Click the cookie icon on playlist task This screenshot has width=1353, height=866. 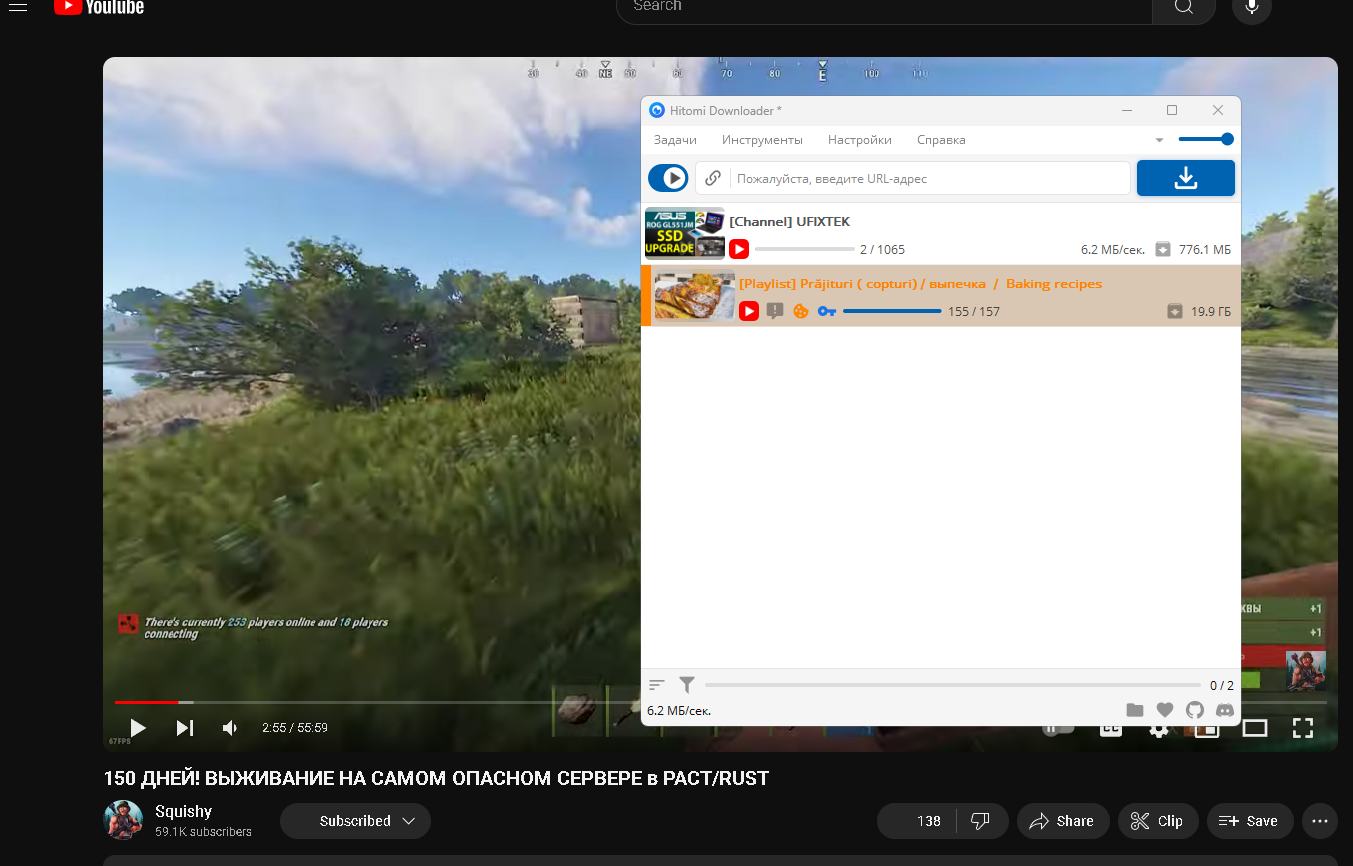801,311
